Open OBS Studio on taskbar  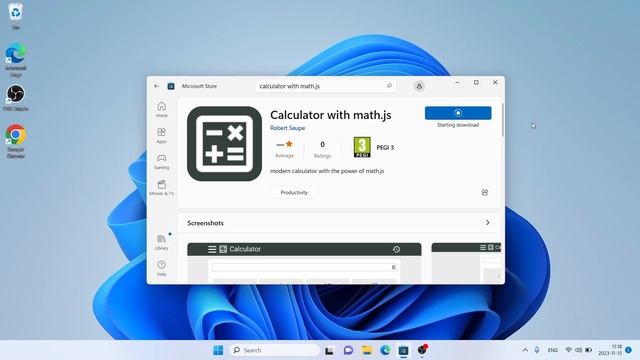point(422,350)
